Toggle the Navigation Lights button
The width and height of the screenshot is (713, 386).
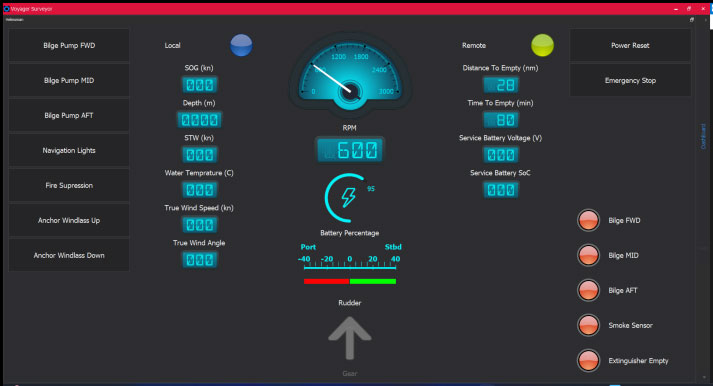pos(69,150)
